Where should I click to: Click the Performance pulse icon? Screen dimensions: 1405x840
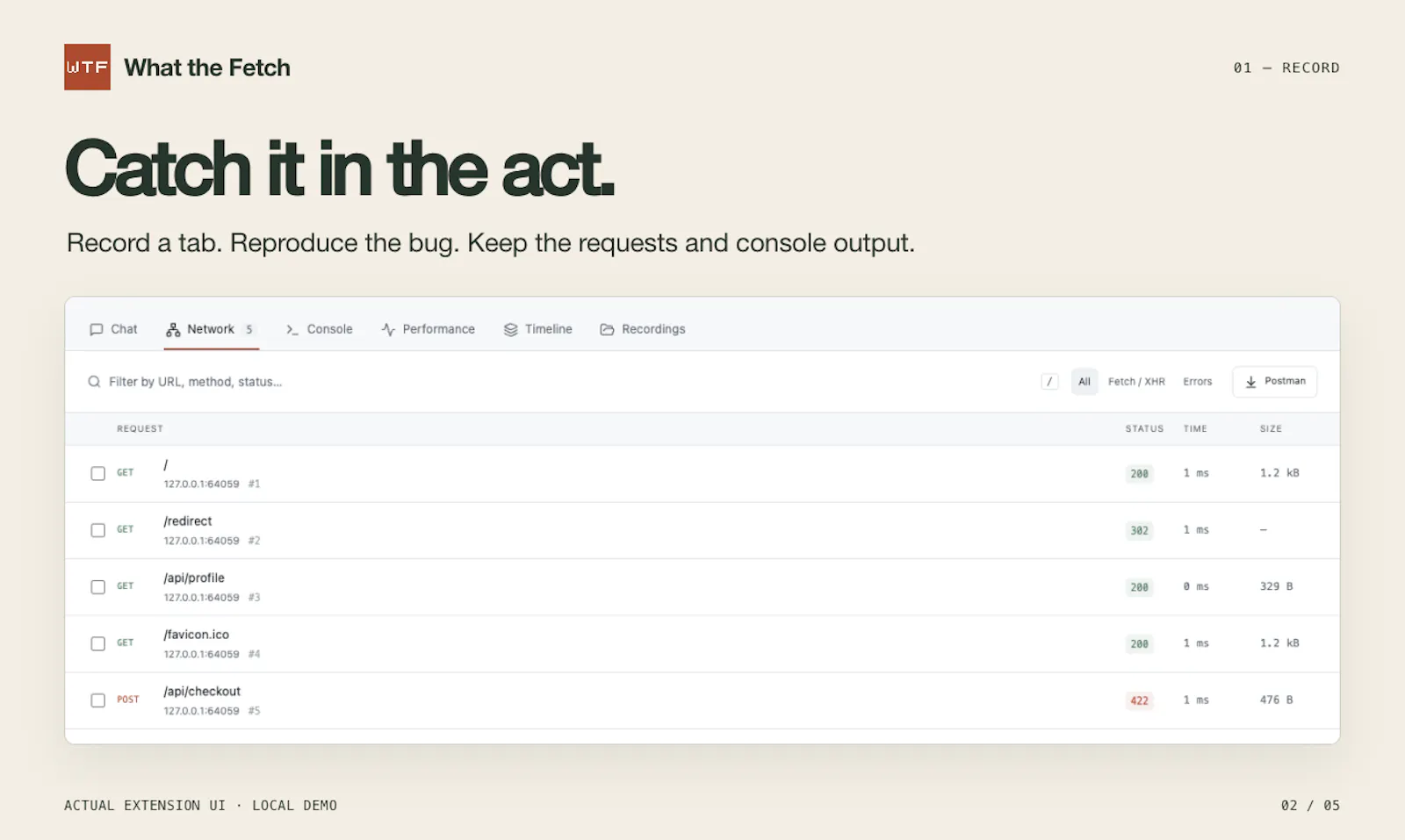[x=388, y=329]
